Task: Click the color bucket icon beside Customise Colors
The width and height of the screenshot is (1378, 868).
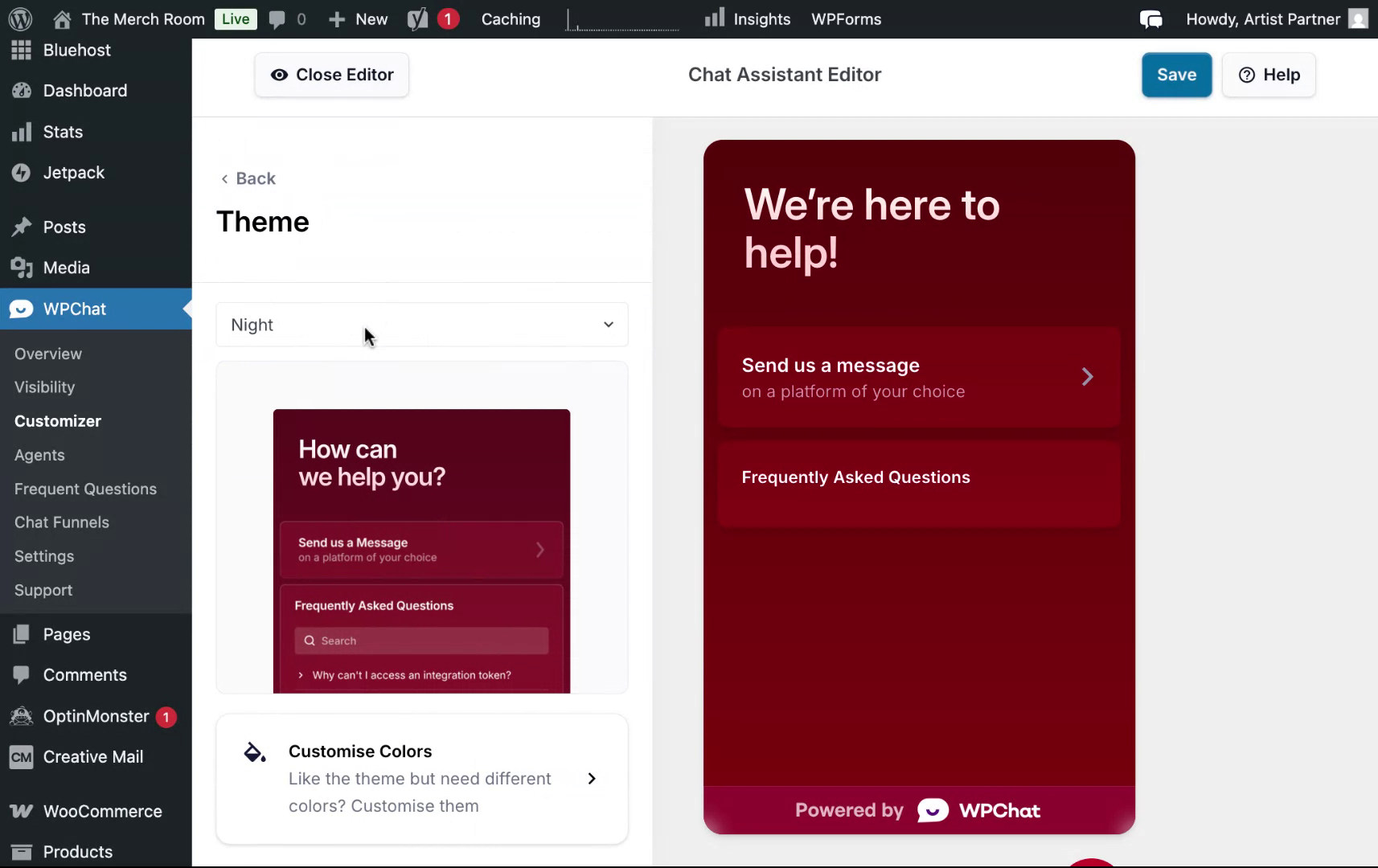Action: tap(254, 752)
